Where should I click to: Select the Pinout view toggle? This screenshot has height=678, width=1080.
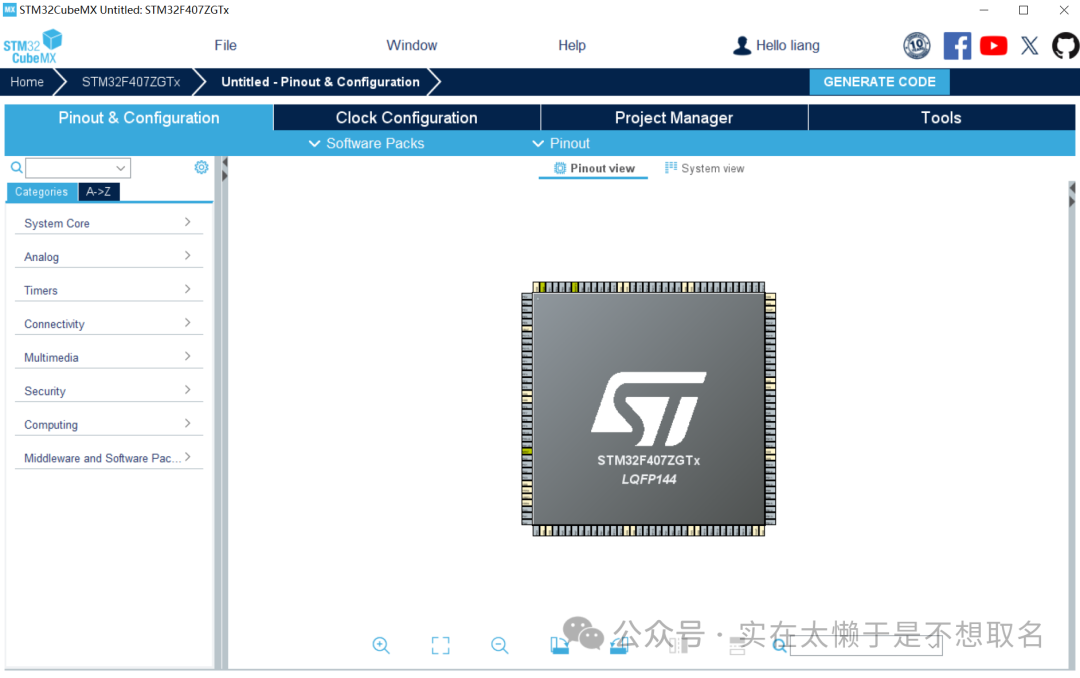pyautogui.click(x=594, y=169)
